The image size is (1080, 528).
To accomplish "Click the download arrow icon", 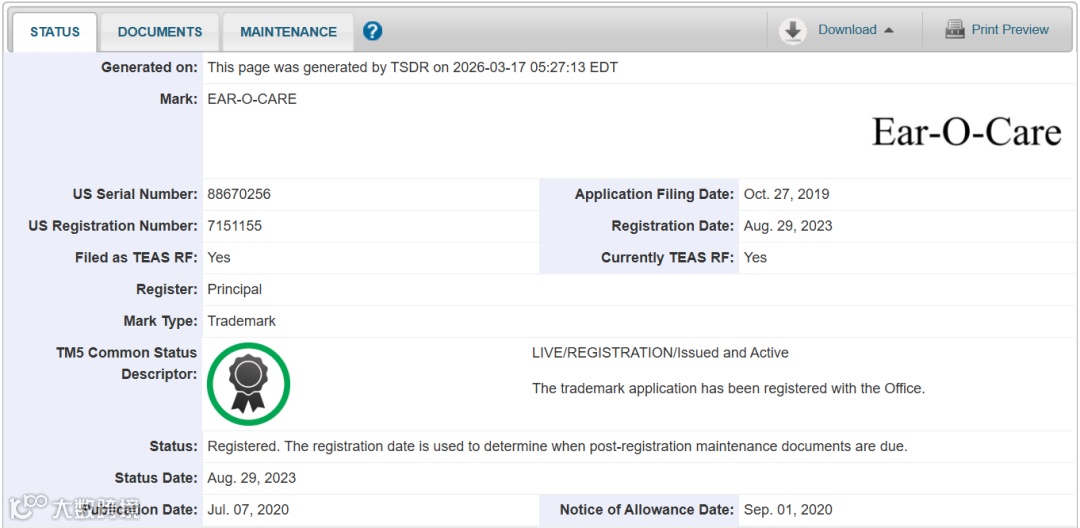I will pos(793,31).
